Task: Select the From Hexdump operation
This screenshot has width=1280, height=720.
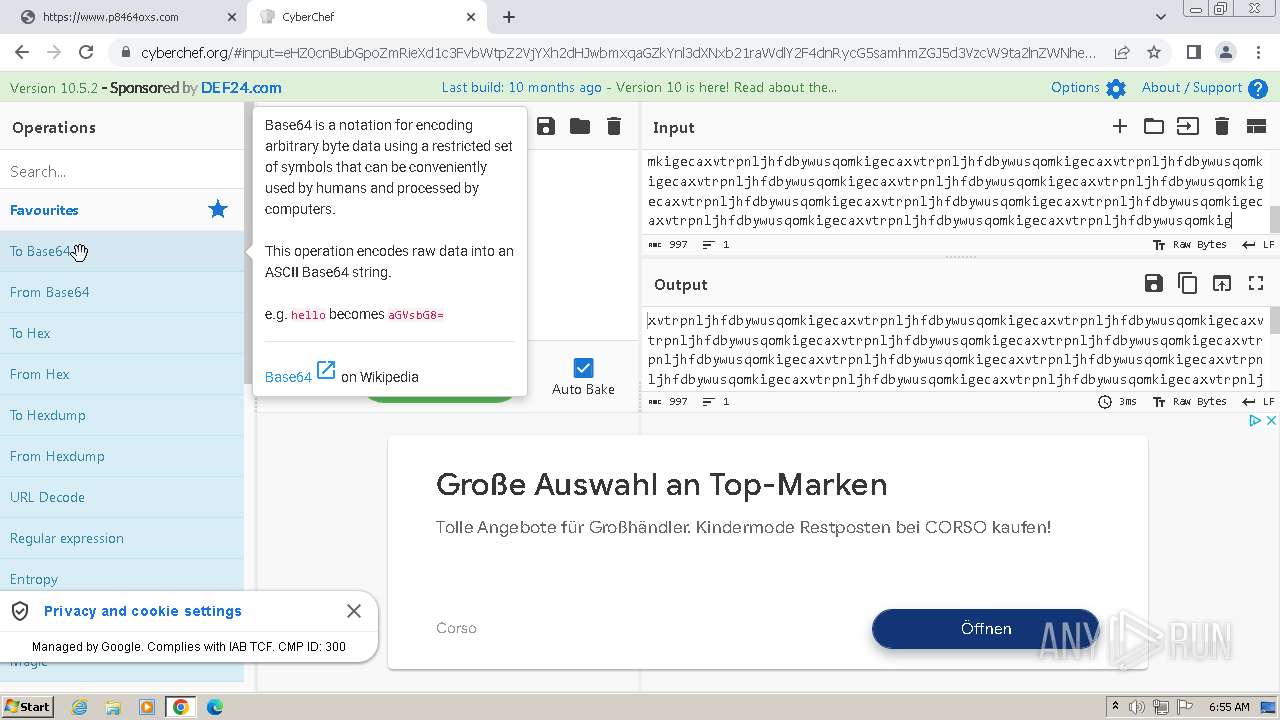Action: click(x=122, y=456)
